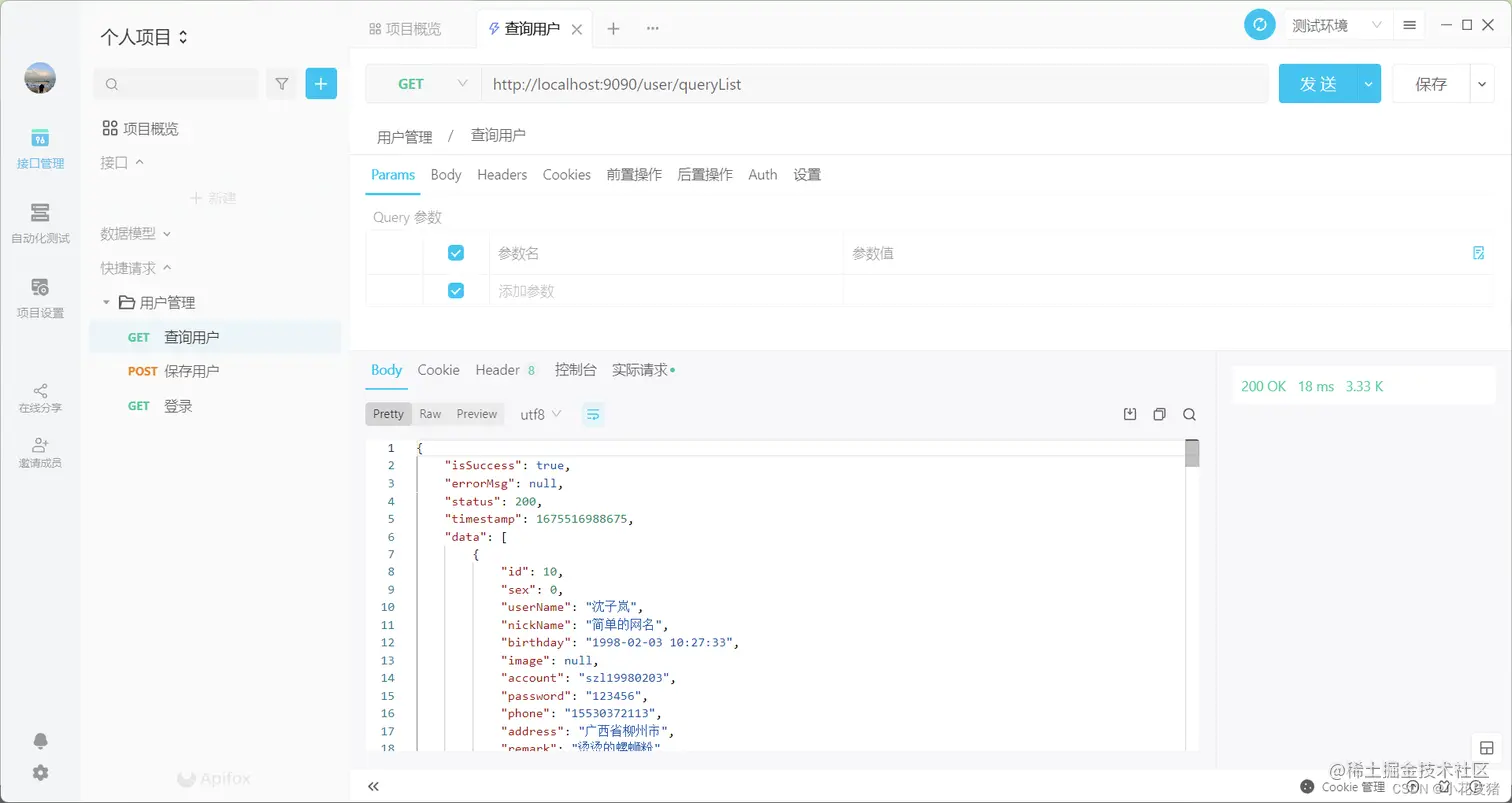Image resolution: width=1512 pixels, height=803 pixels.
Task: Switch to response Header tab
Action: click(x=505, y=370)
